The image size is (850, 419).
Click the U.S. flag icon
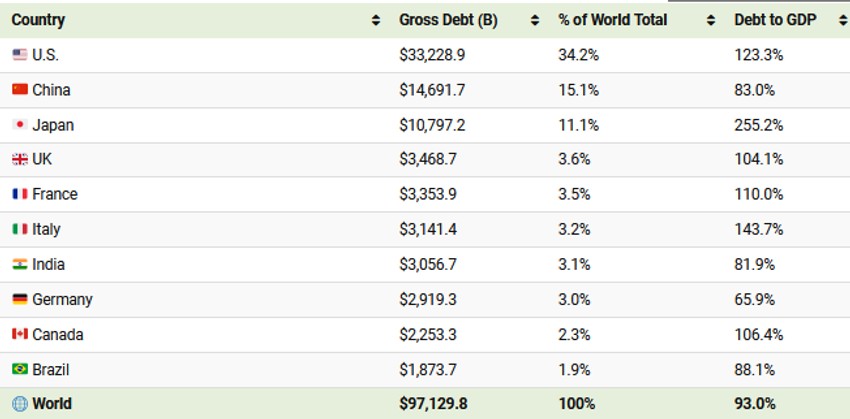[20, 55]
